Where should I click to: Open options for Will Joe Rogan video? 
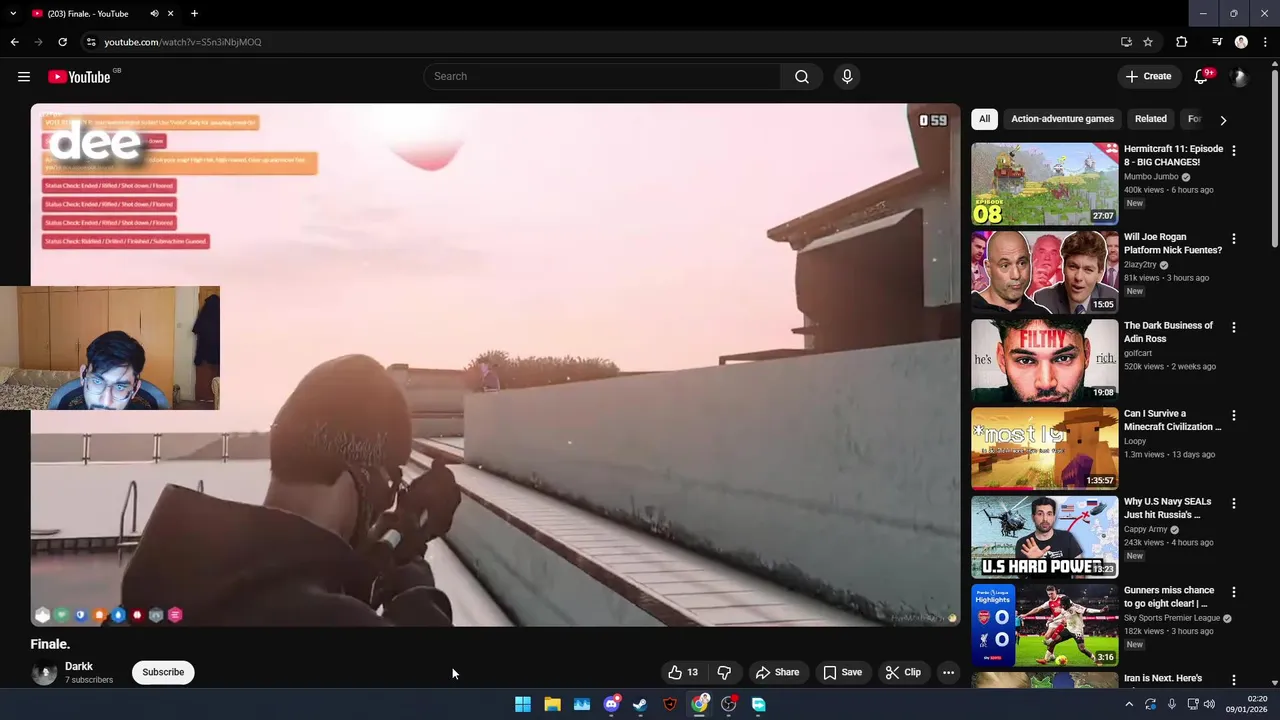(x=1233, y=239)
